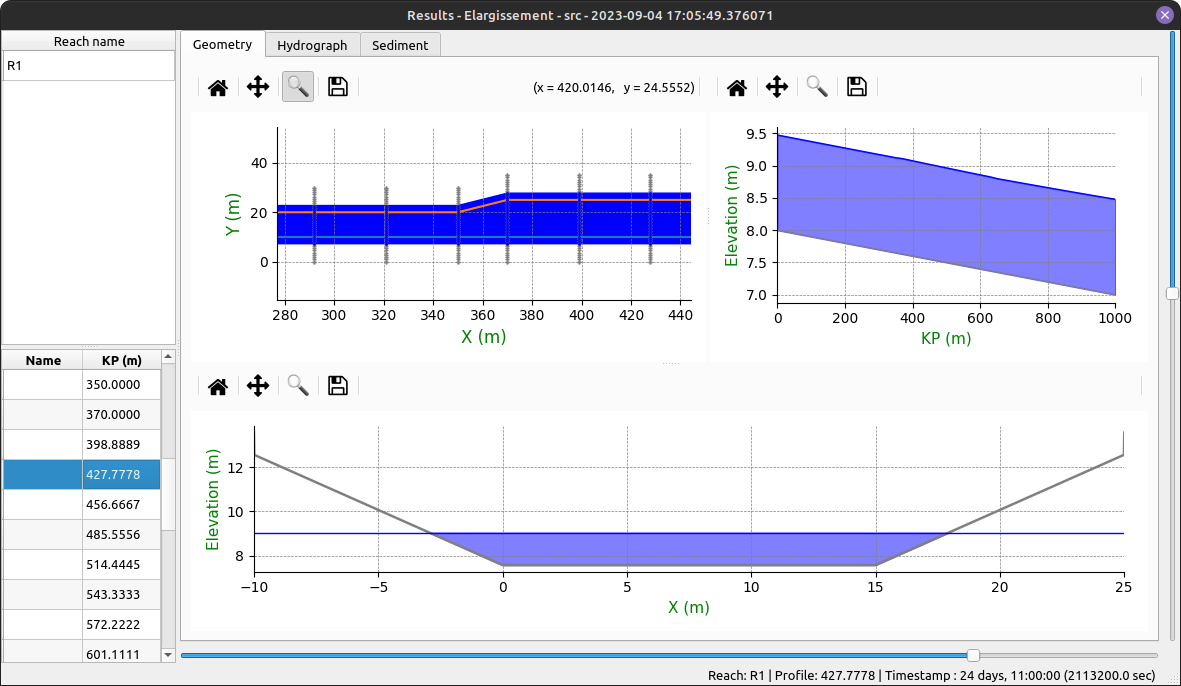Click the profile table scroll-up arrow
This screenshot has height=686, width=1181.
pyautogui.click(x=168, y=357)
